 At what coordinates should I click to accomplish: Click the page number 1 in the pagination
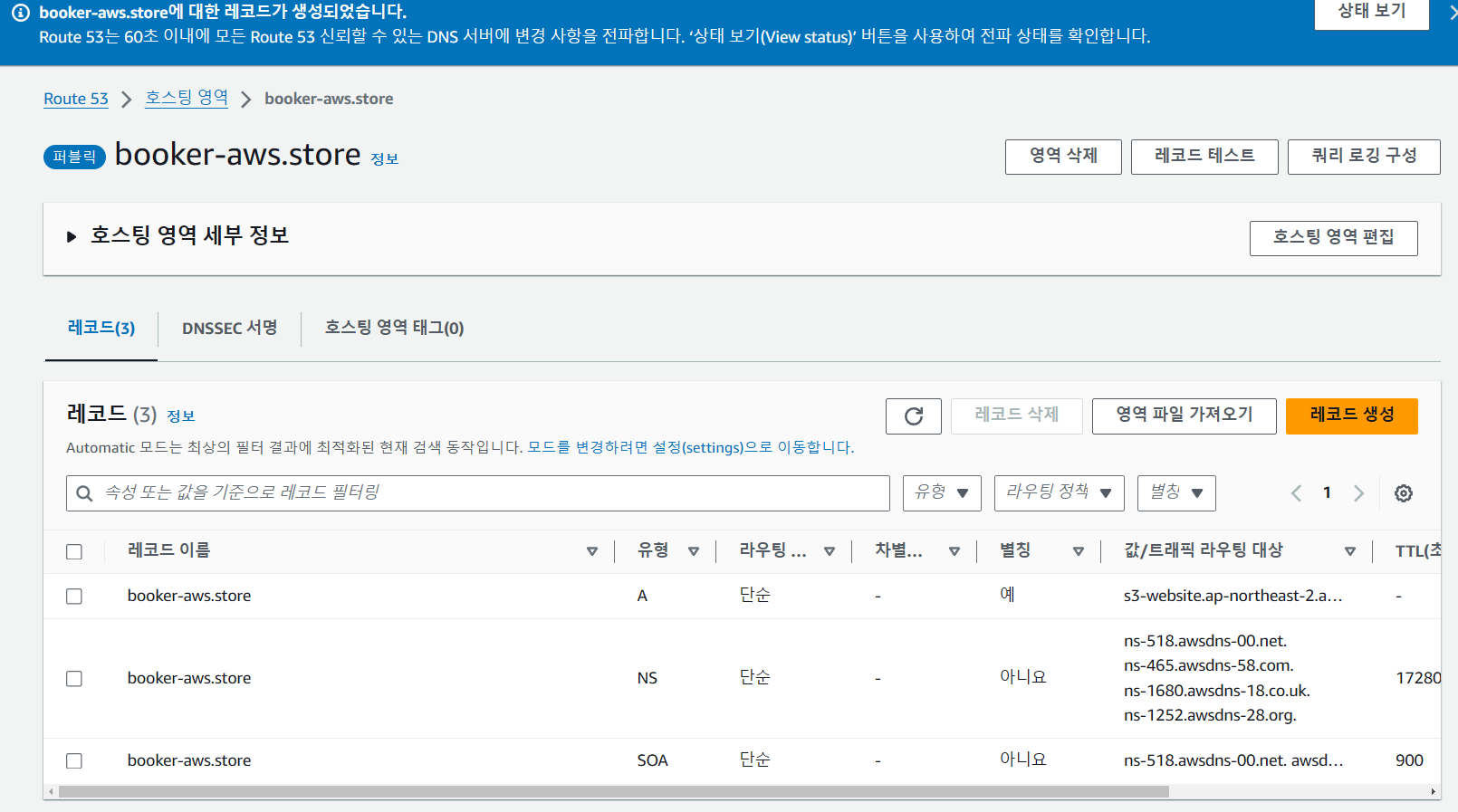tap(1327, 493)
